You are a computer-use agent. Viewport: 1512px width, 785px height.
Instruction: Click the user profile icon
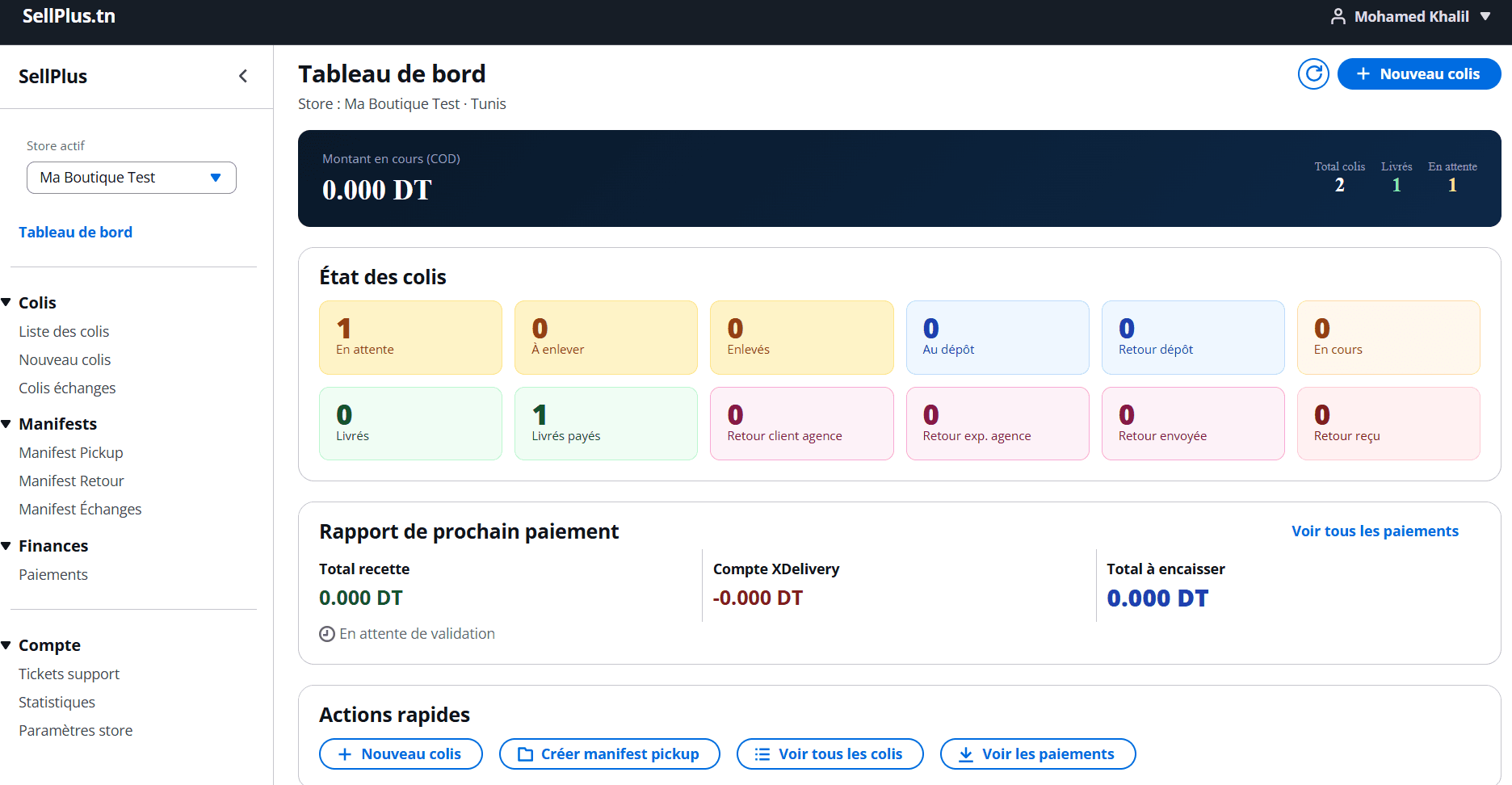1338,16
